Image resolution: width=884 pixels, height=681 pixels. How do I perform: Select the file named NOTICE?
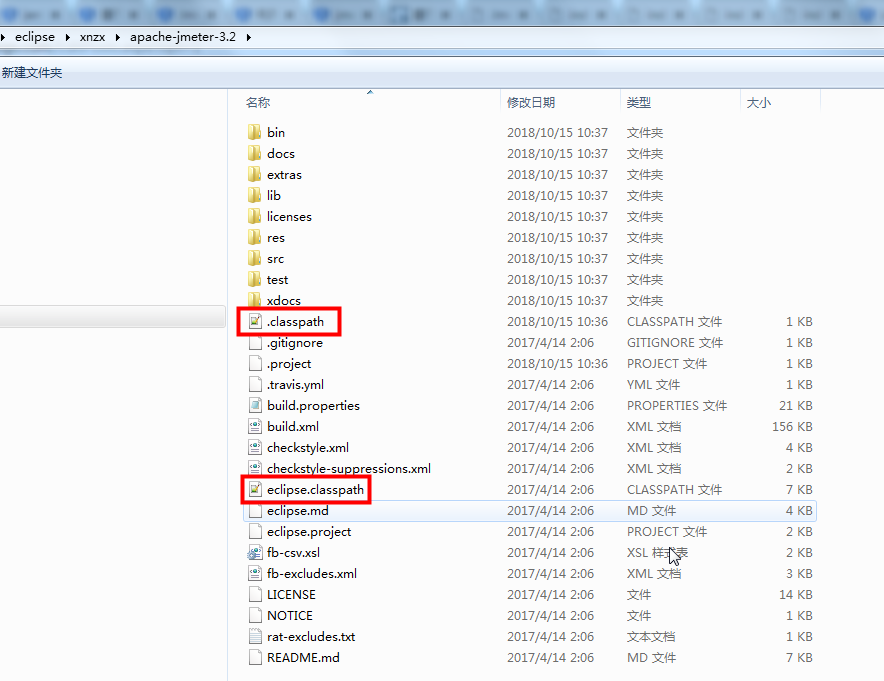point(290,616)
